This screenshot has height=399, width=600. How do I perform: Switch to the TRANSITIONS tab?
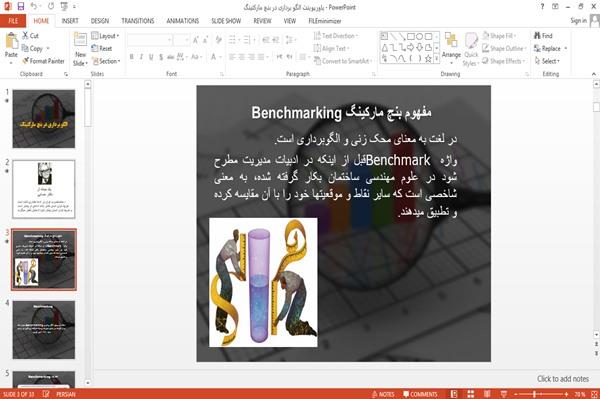click(138, 21)
